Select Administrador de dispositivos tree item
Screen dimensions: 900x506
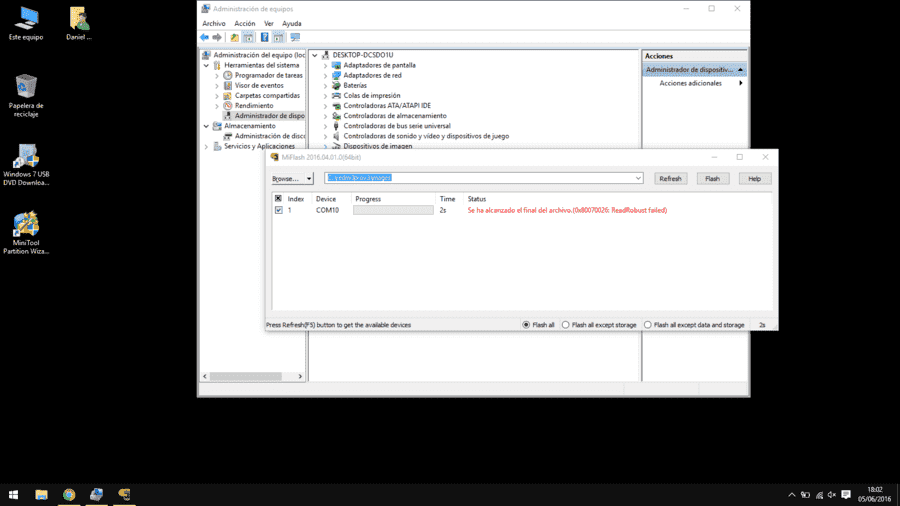pyautogui.click(x=264, y=116)
